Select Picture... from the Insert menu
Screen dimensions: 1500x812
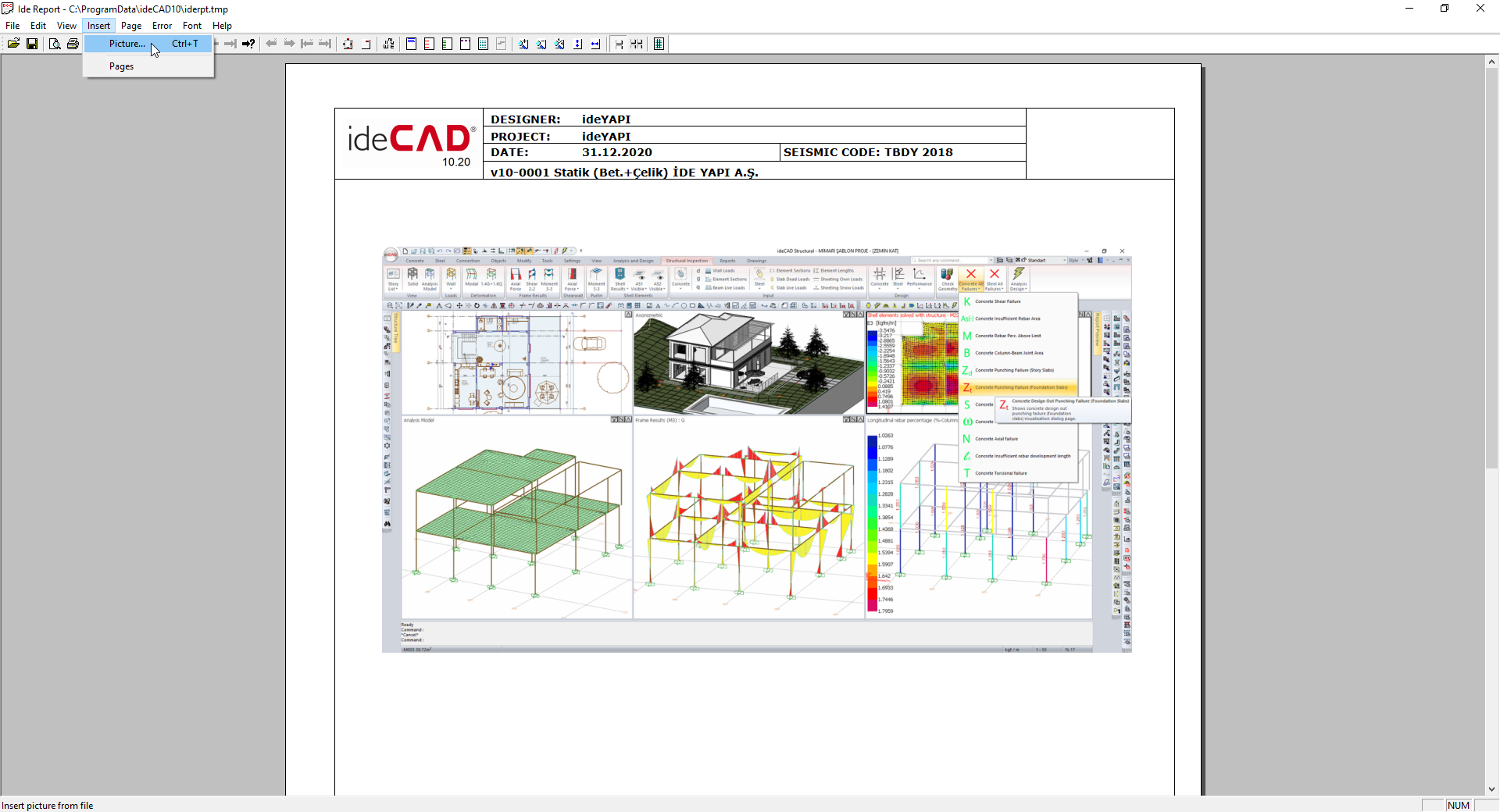click(x=127, y=44)
